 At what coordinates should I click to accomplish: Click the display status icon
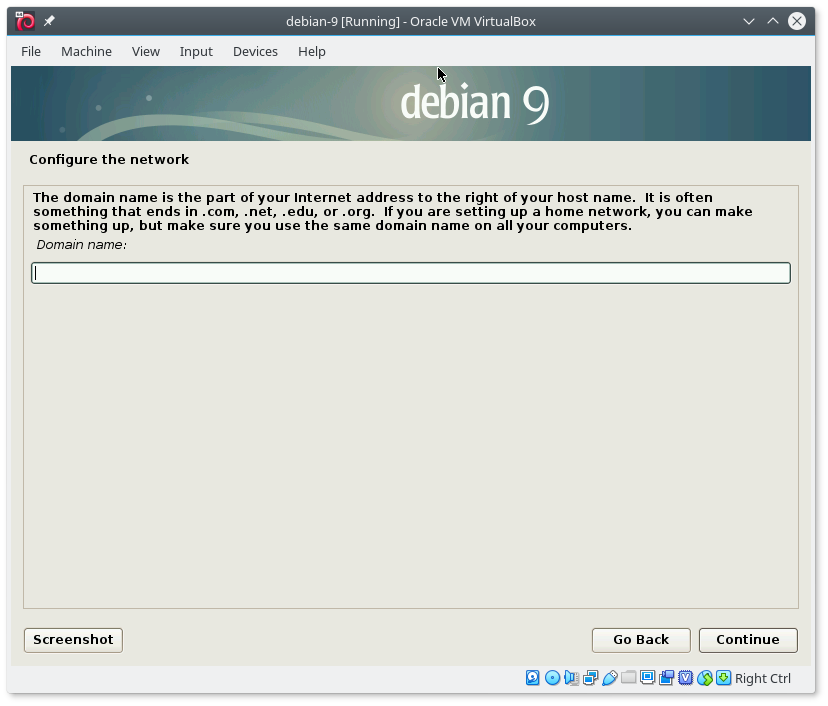click(648, 678)
